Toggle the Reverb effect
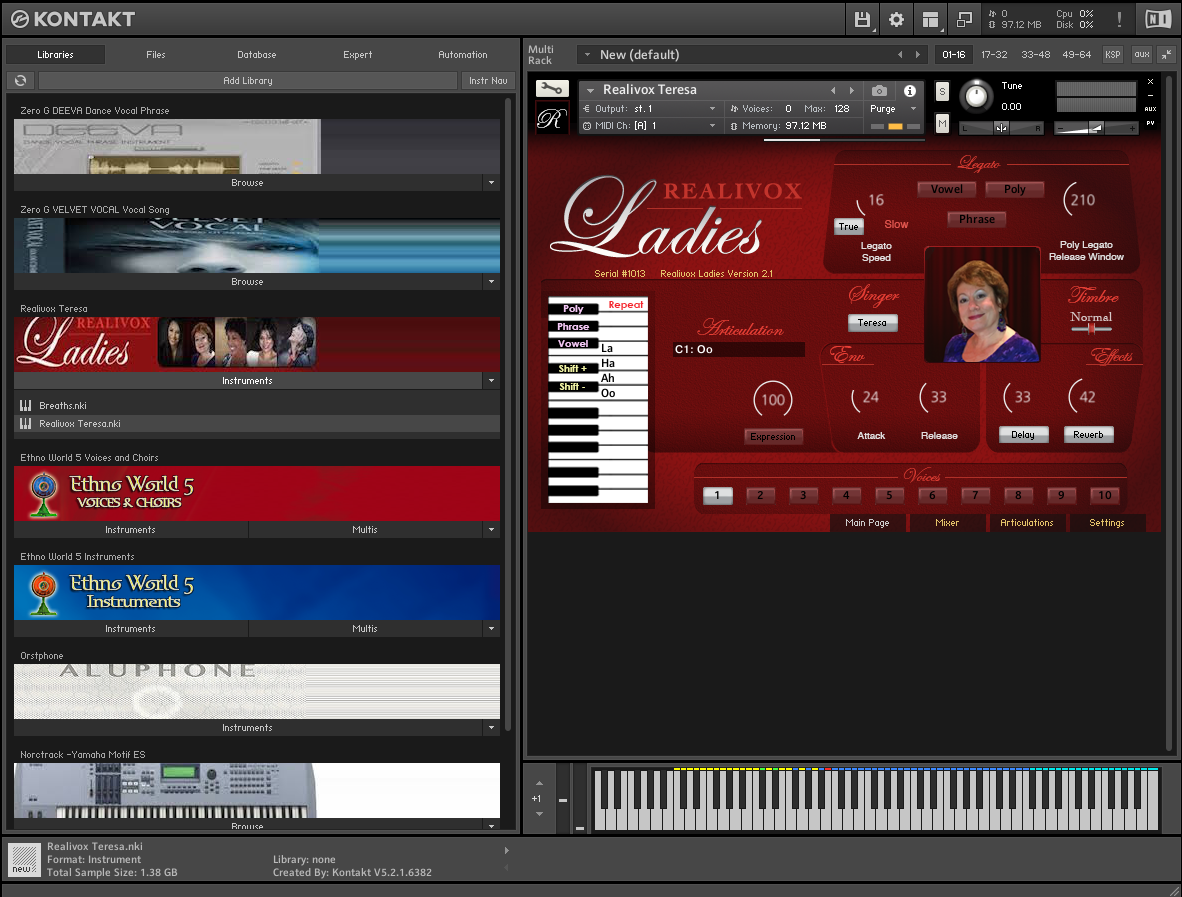1182x897 pixels. point(1088,435)
